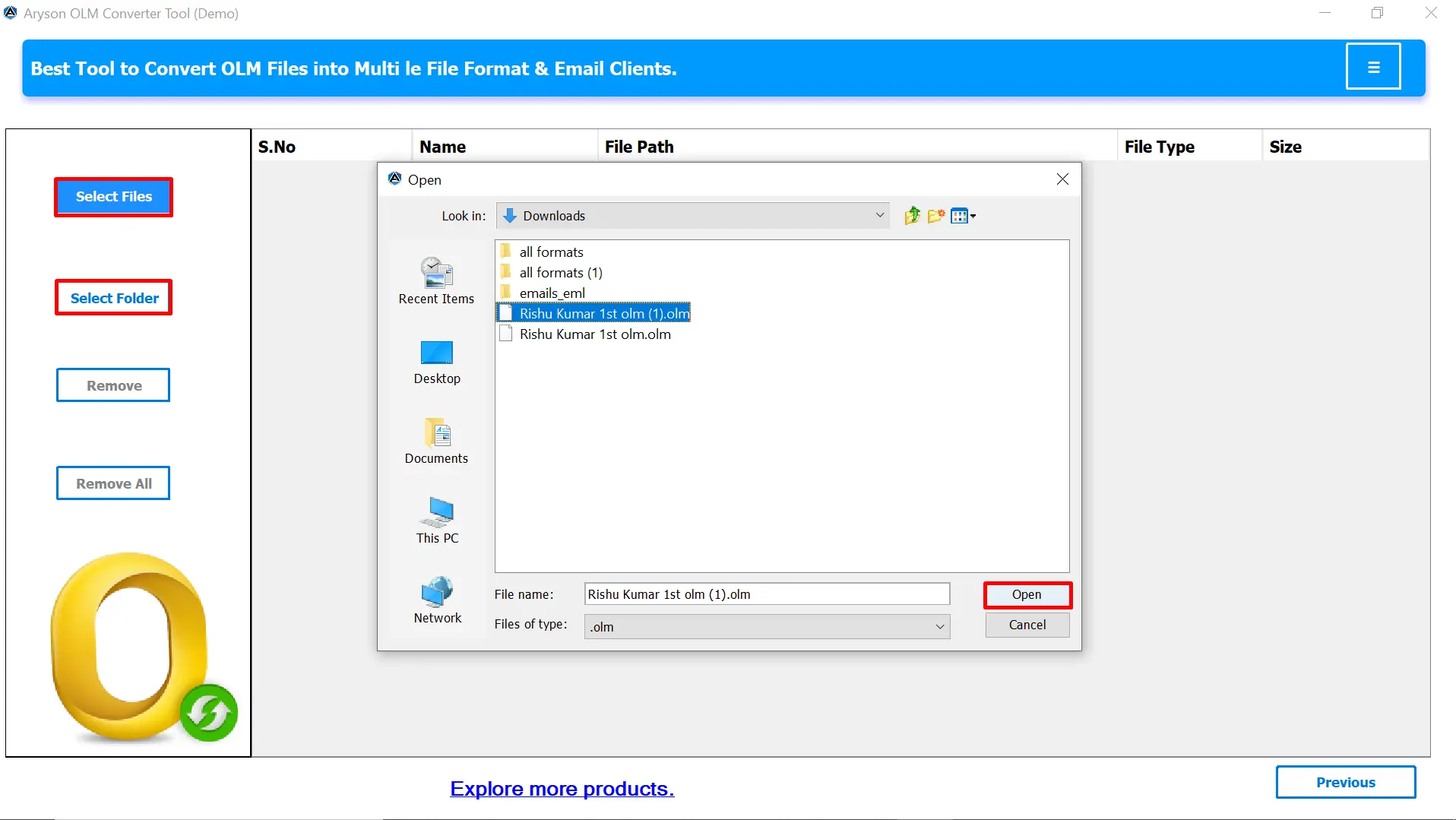Click the Remove button

(113, 385)
